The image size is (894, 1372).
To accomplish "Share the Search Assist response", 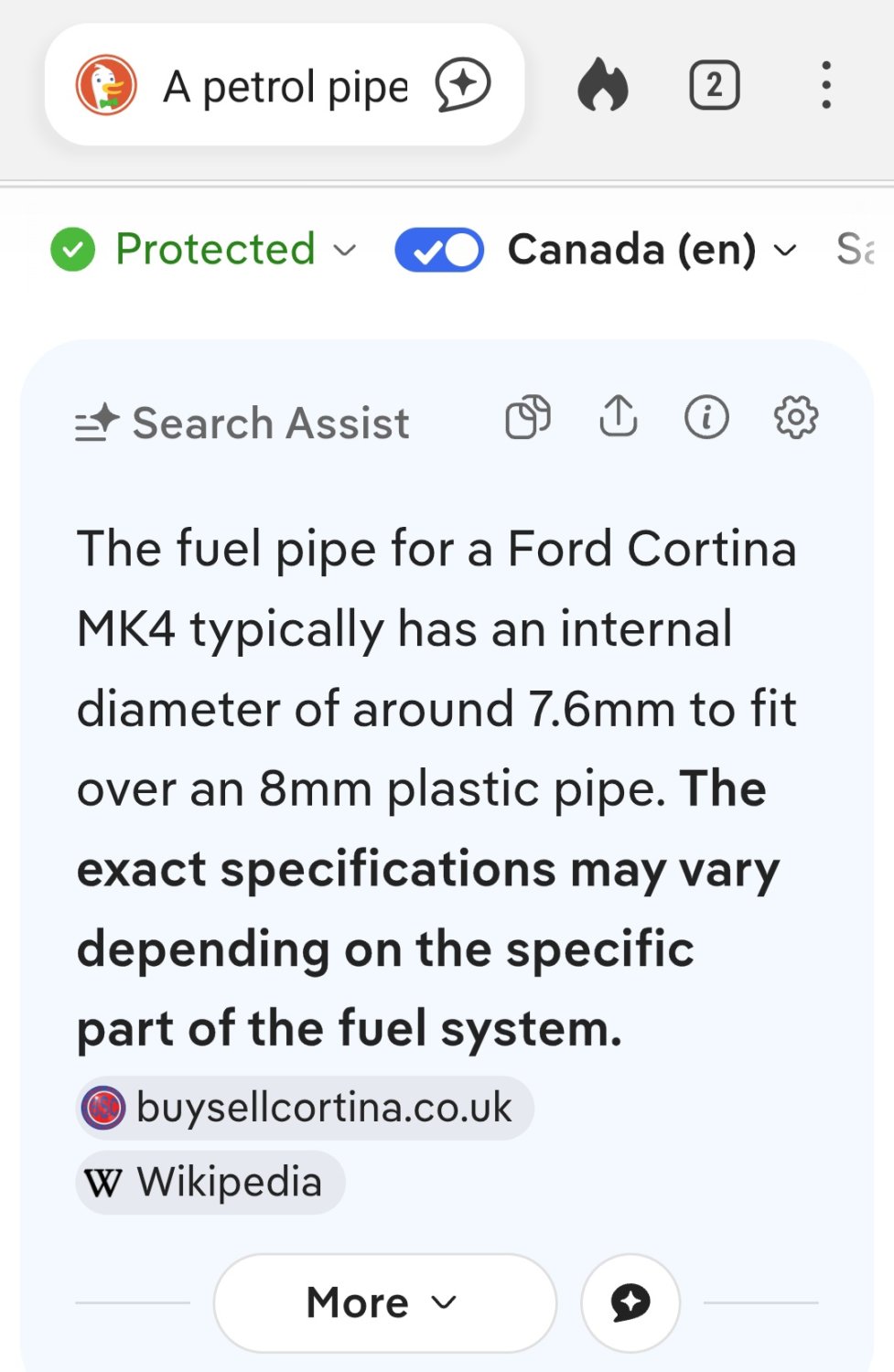I will (619, 418).
